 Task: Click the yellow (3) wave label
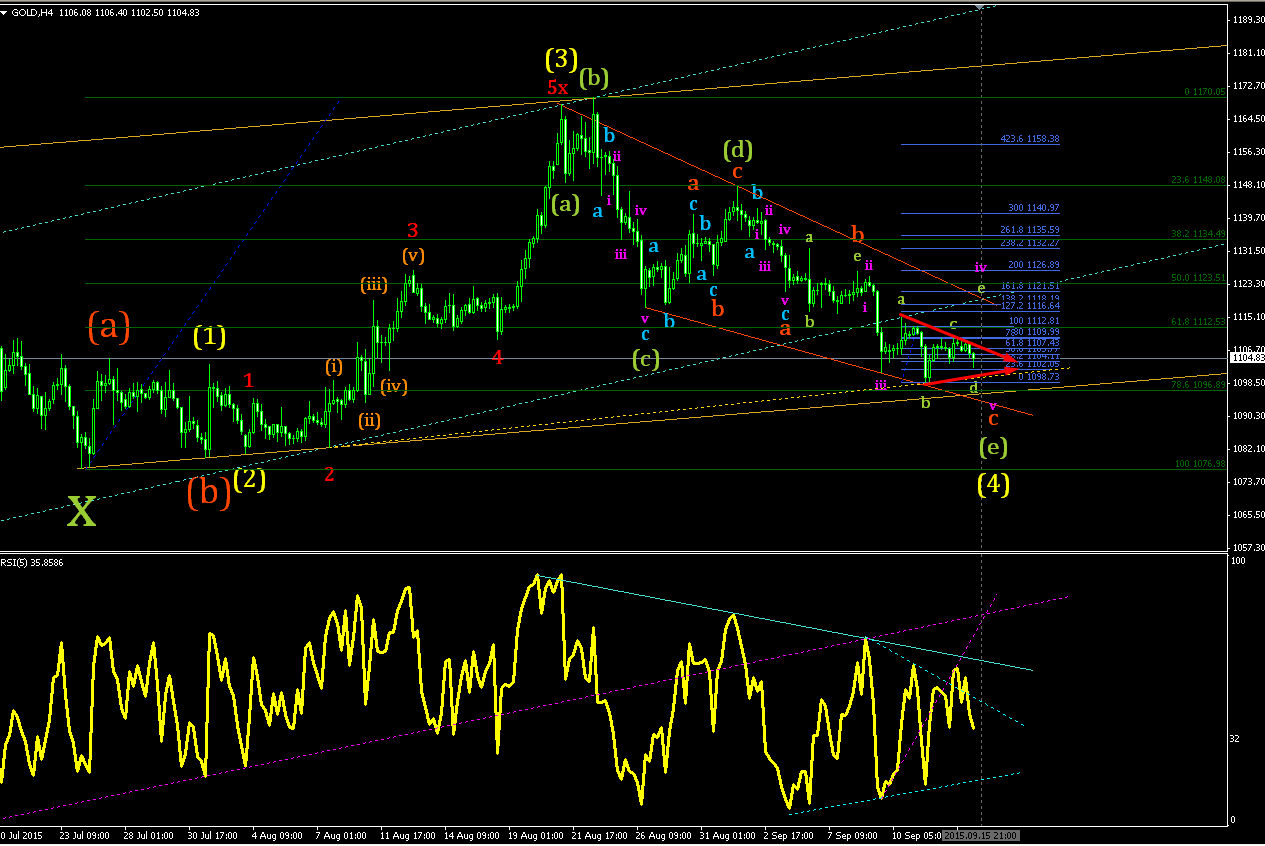561,59
